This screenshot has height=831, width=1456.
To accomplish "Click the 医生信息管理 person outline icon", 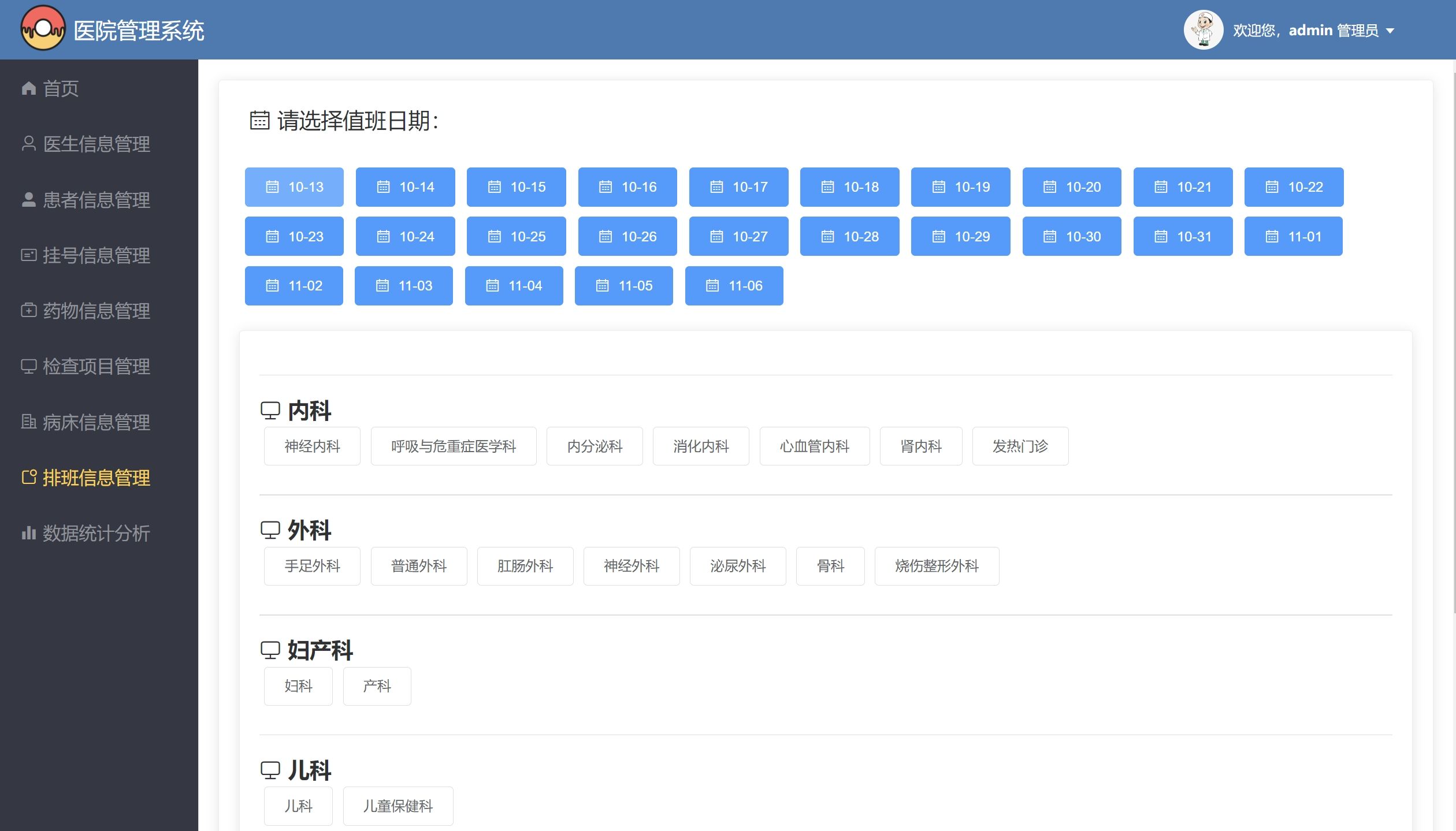I will 29,143.
